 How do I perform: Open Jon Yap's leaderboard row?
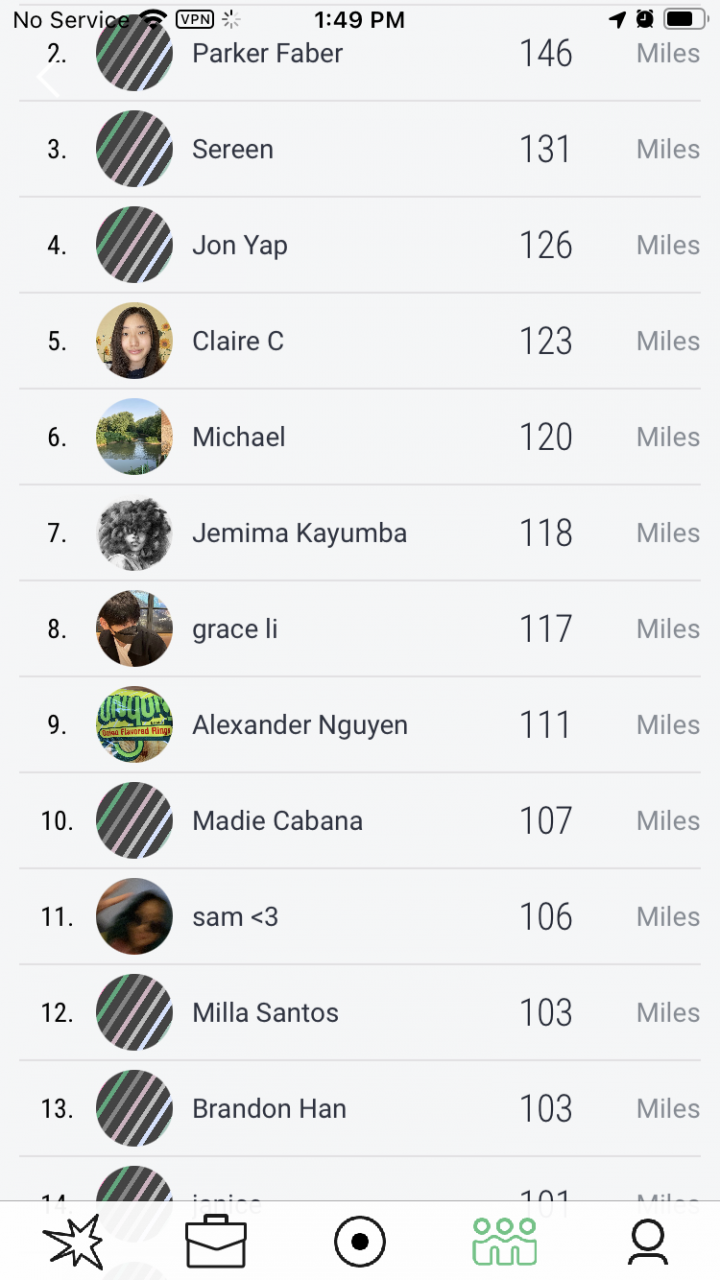click(x=240, y=245)
